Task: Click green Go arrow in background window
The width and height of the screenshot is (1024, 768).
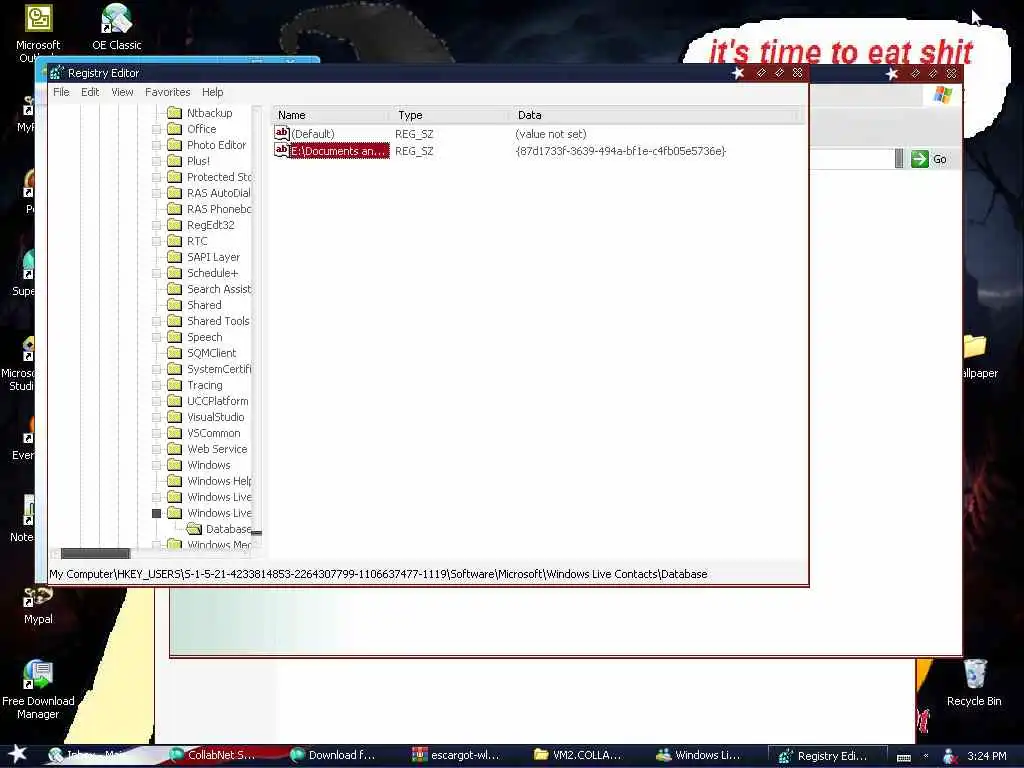Action: tap(920, 159)
